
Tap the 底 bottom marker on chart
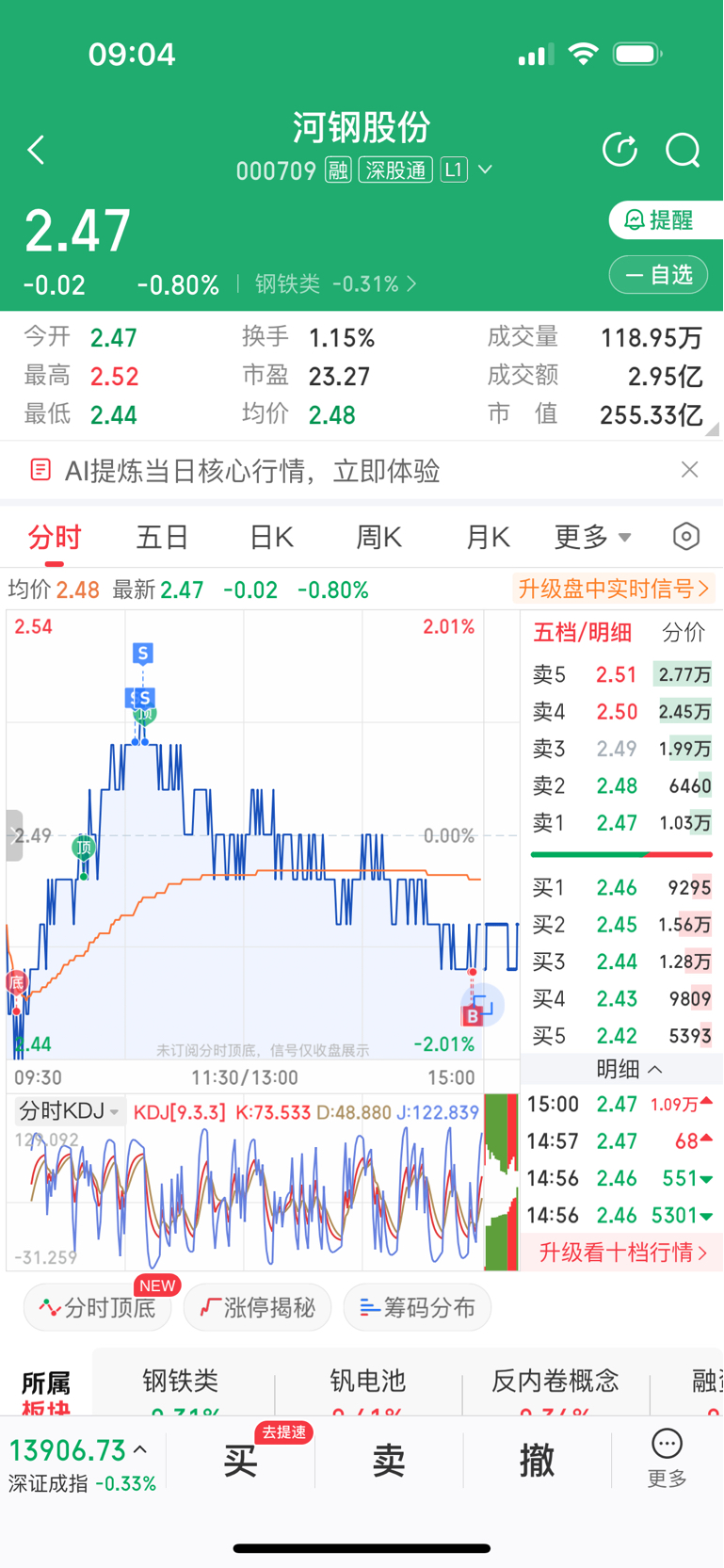coord(16,983)
